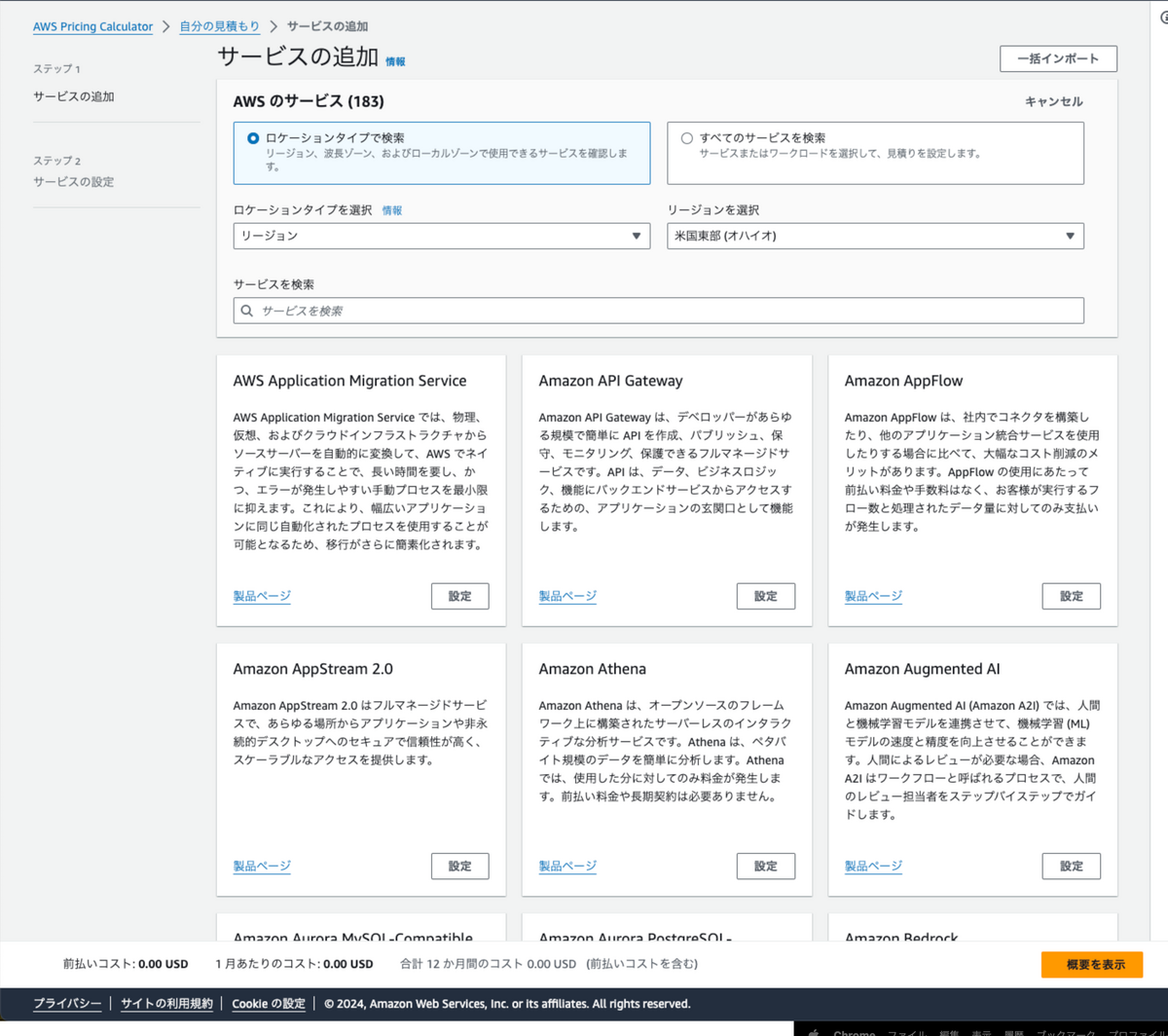Click 設定 on the Amazon AppStream 2.0 card
Viewport: 1168px width, 1036px height.
[459, 866]
